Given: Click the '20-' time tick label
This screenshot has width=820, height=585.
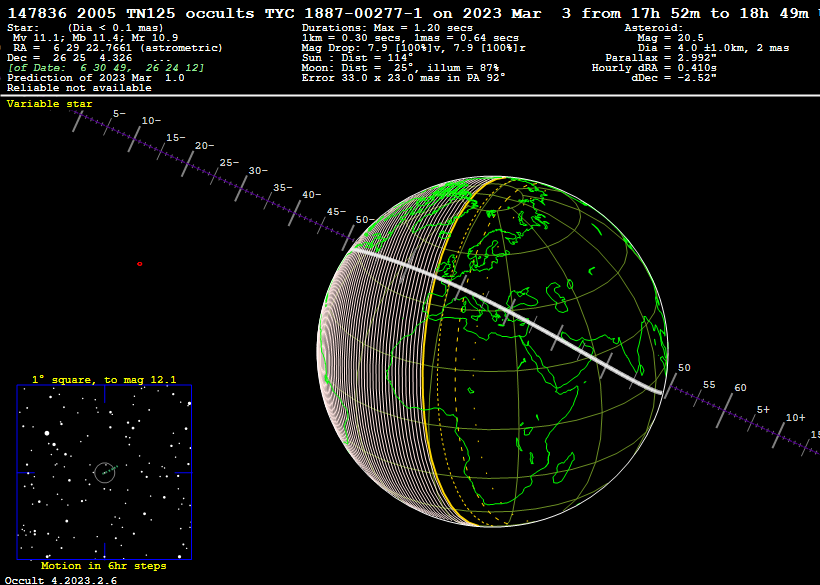Looking at the screenshot, I should (x=204, y=146).
